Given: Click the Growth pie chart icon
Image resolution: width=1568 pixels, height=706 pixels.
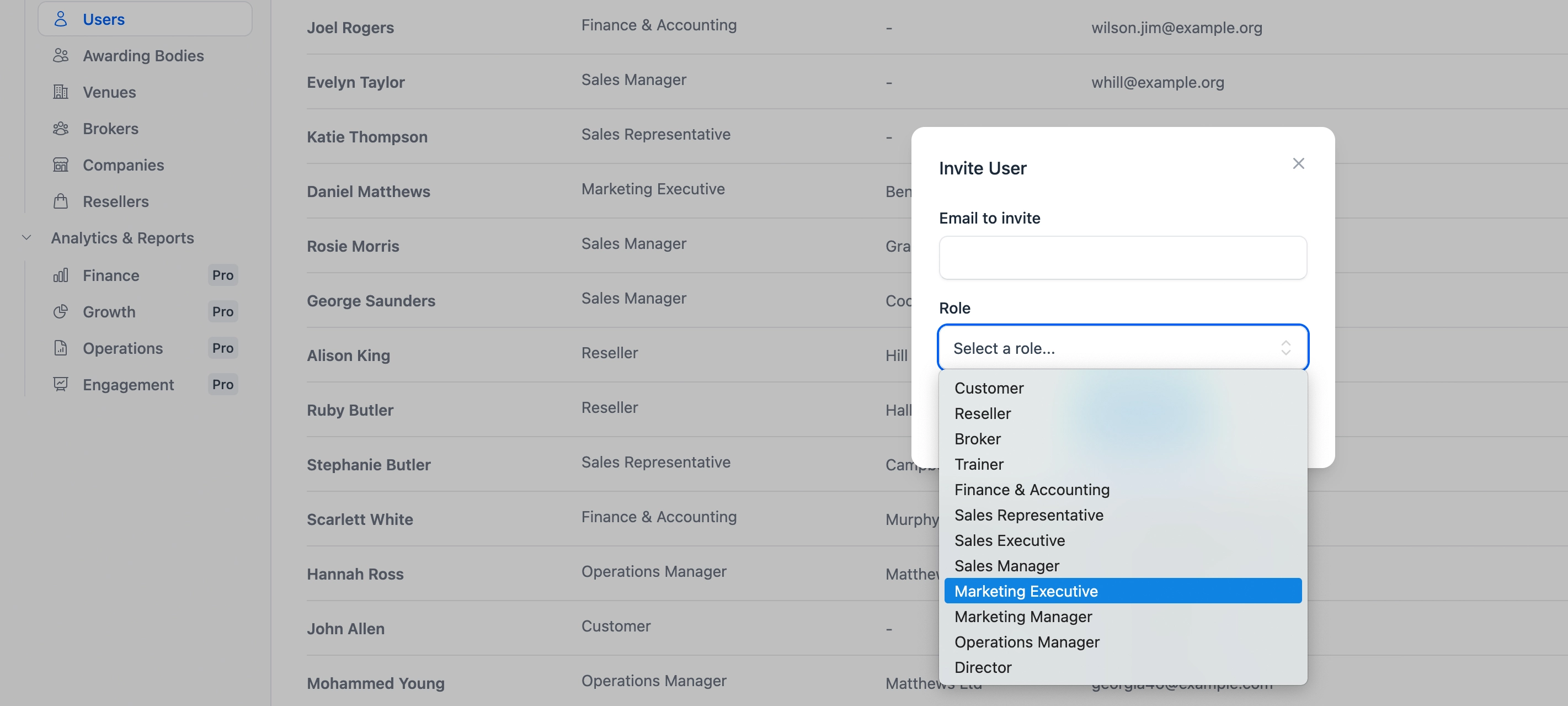Looking at the screenshot, I should pos(60,312).
